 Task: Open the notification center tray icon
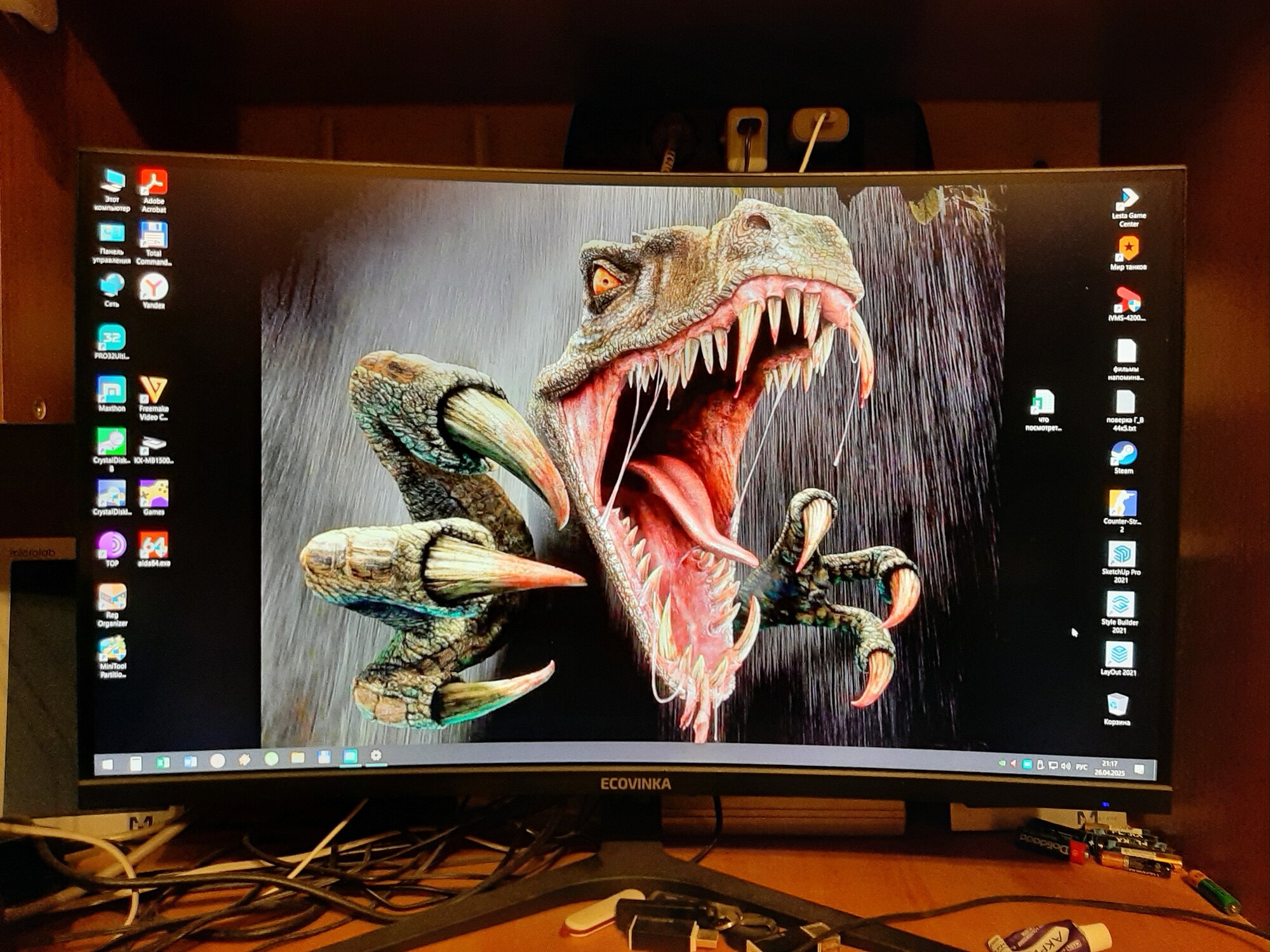(x=1139, y=769)
